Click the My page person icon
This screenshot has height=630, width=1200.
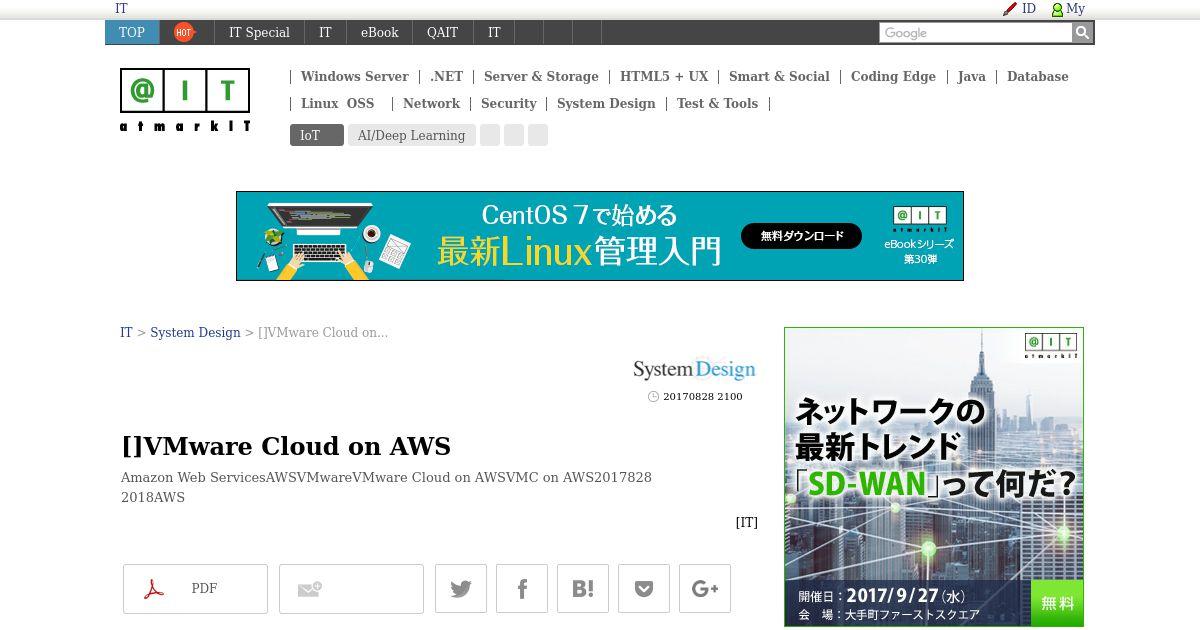coord(1057,9)
